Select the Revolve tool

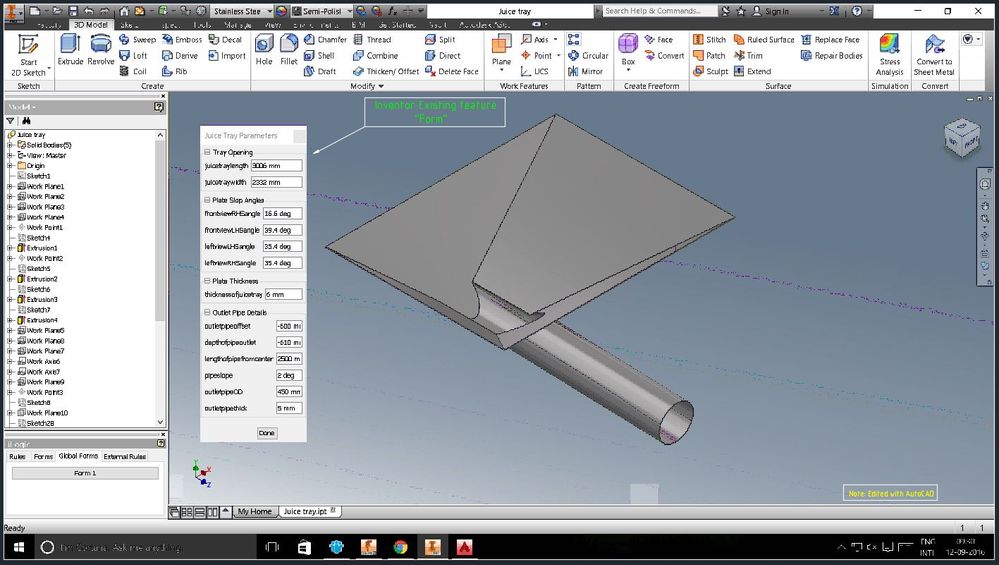[x=101, y=50]
